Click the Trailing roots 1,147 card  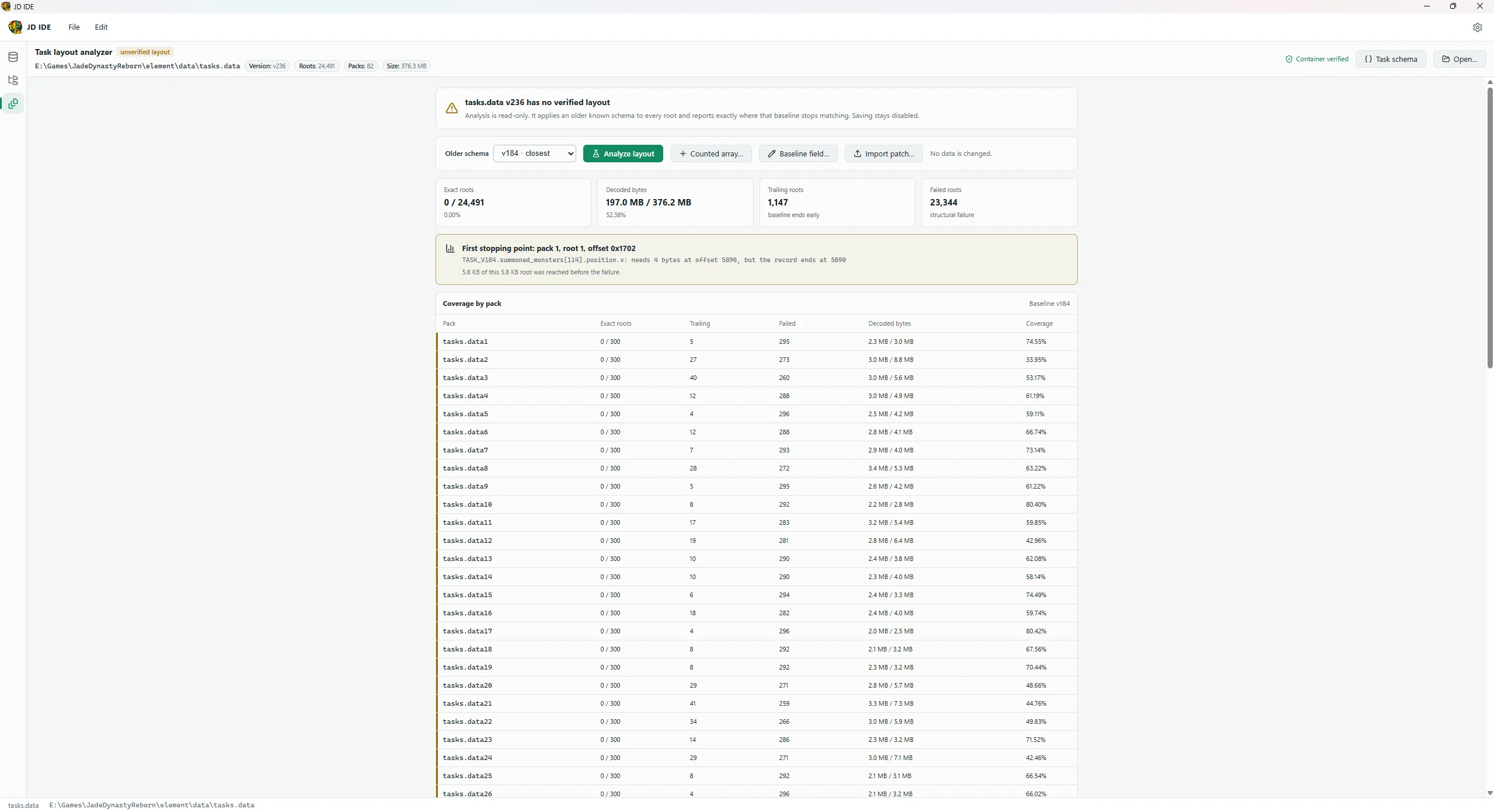[x=837, y=203]
